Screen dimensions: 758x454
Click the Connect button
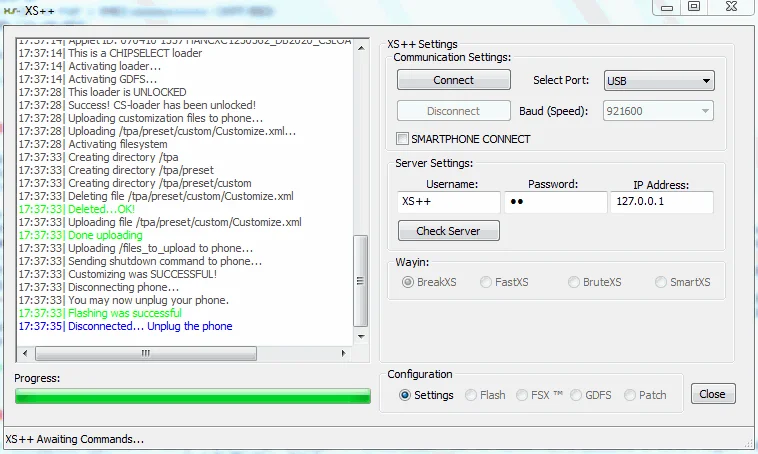pos(453,80)
